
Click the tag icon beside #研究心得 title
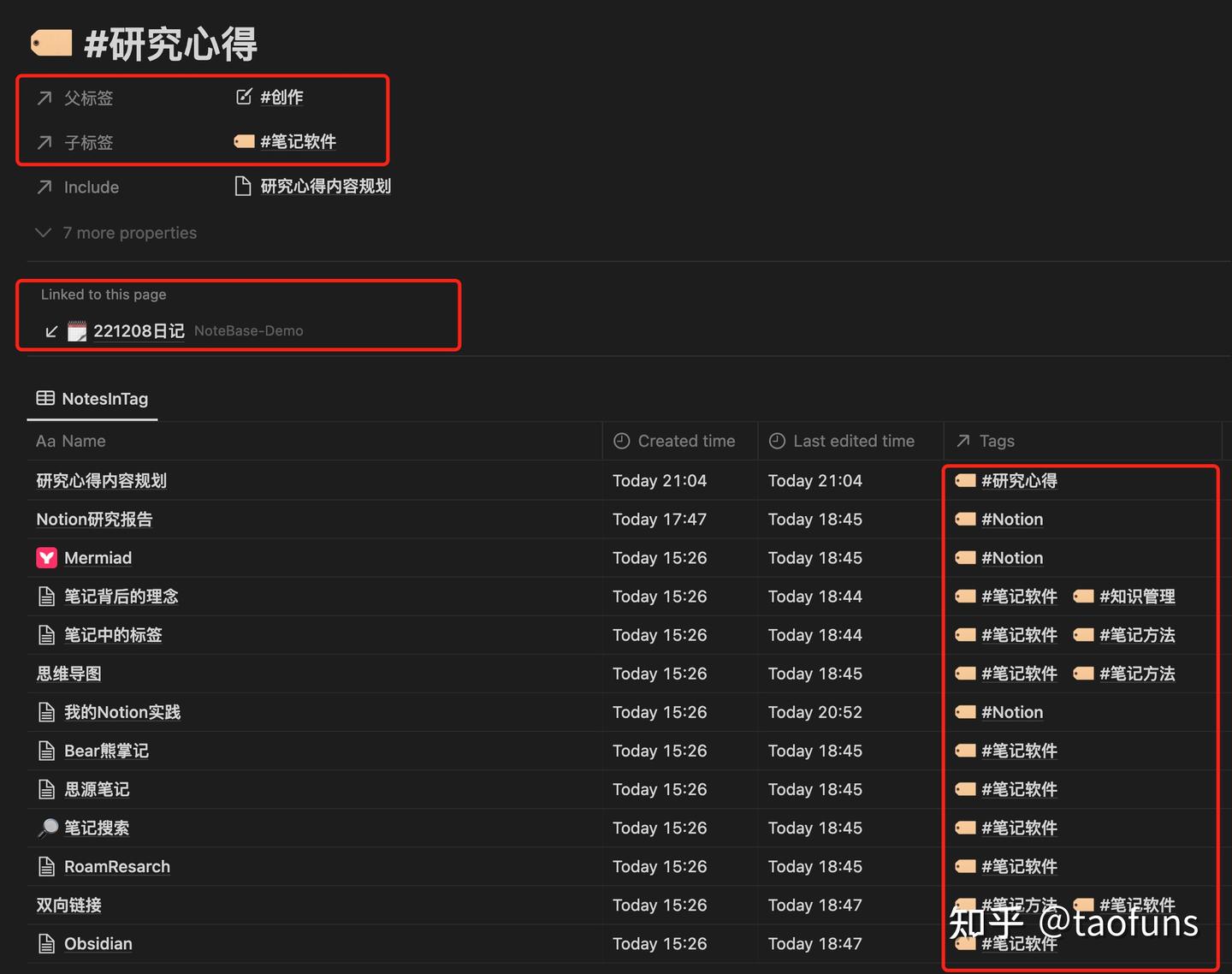(x=51, y=43)
